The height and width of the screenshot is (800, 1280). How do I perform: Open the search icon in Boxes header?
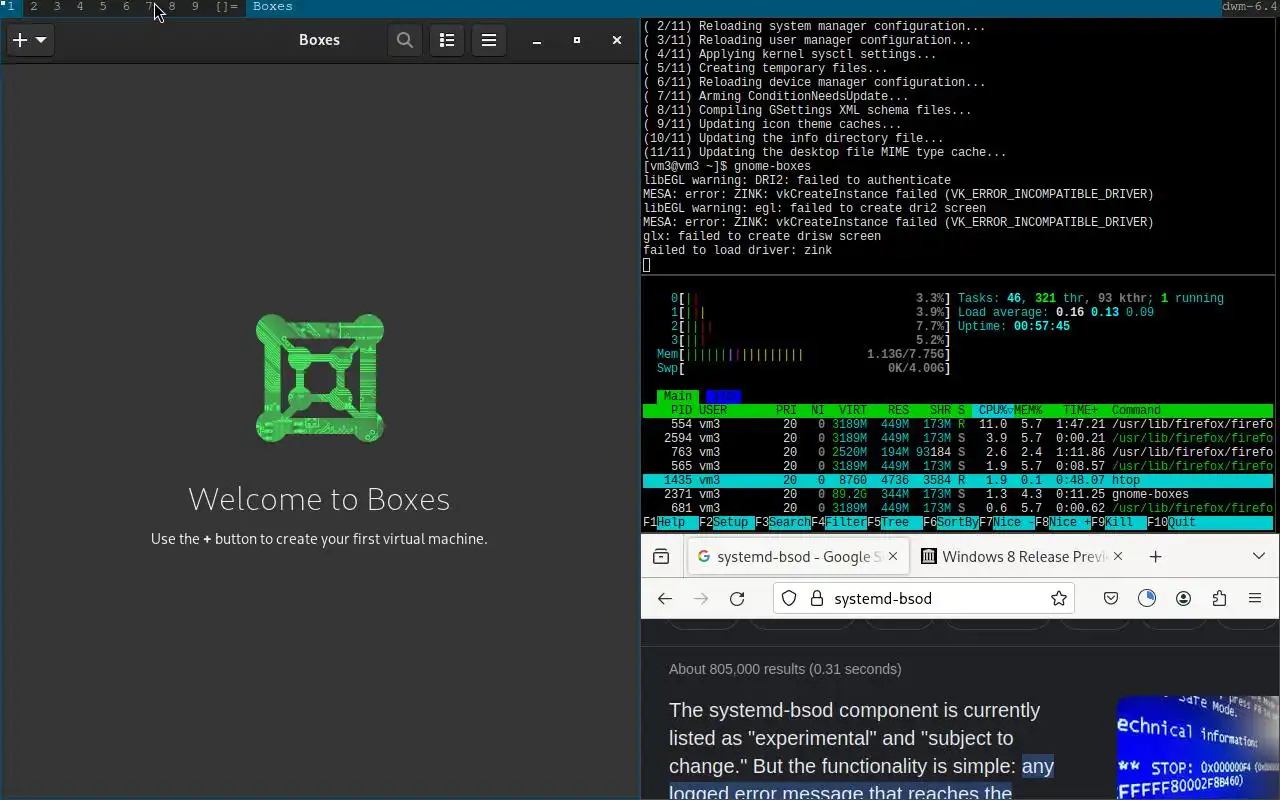coord(405,40)
